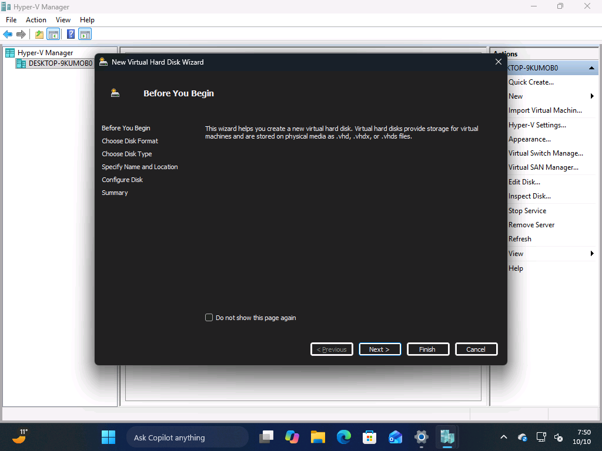This screenshot has height=451, width=602.
Task: Click the Forward arrow toolbar icon
Action: coord(21,34)
